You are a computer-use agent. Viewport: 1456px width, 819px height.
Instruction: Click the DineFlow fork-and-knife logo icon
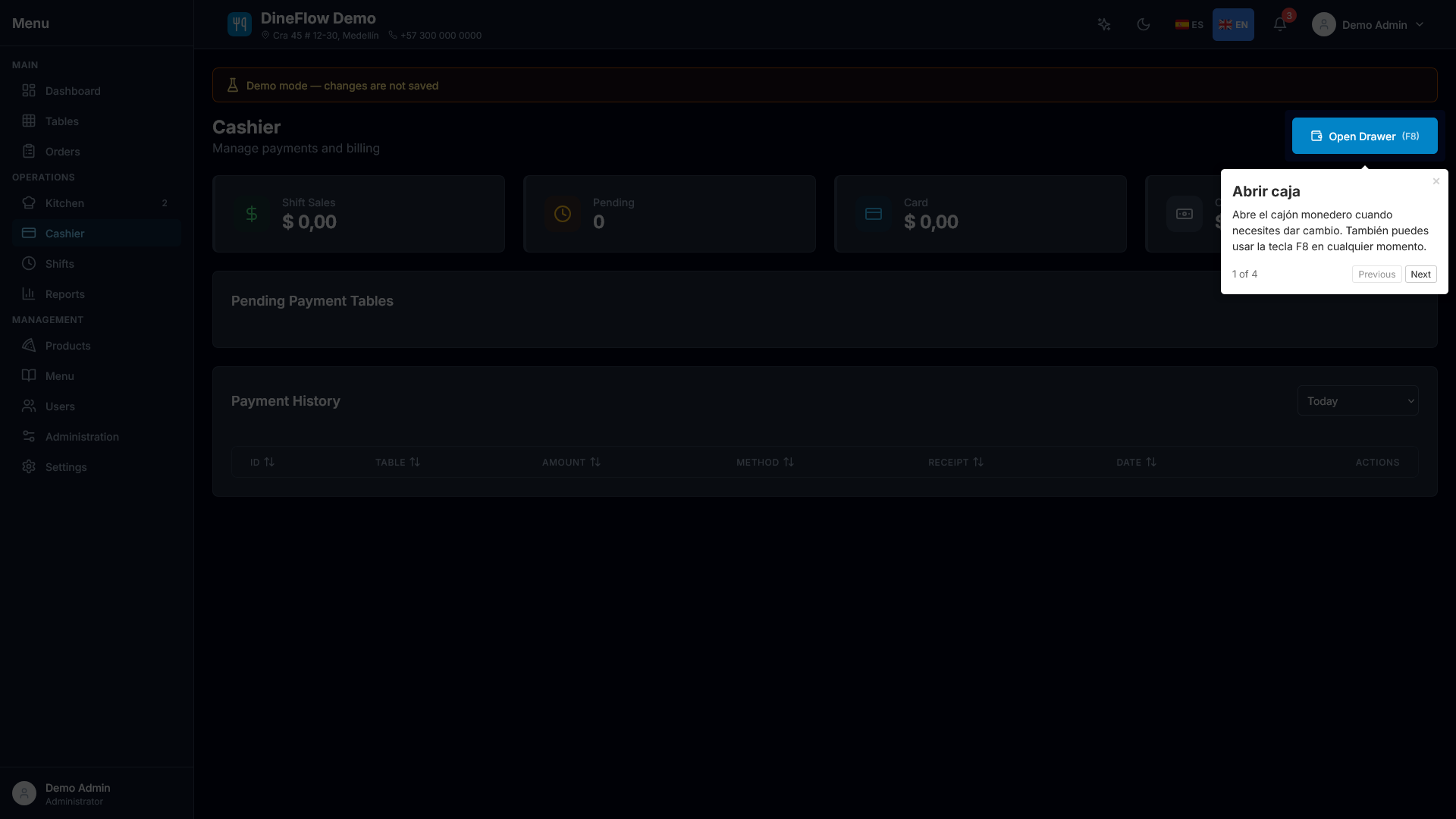(240, 24)
